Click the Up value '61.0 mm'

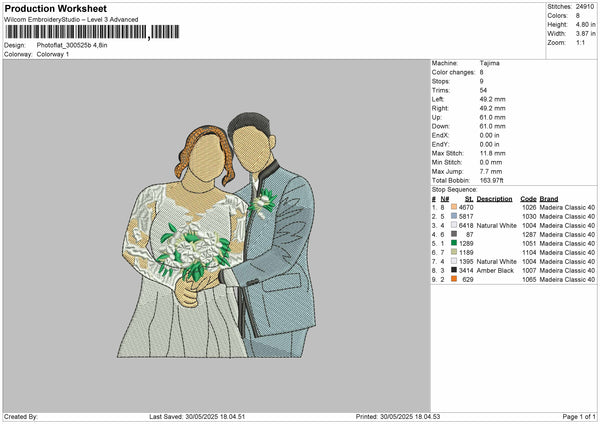[492, 117]
